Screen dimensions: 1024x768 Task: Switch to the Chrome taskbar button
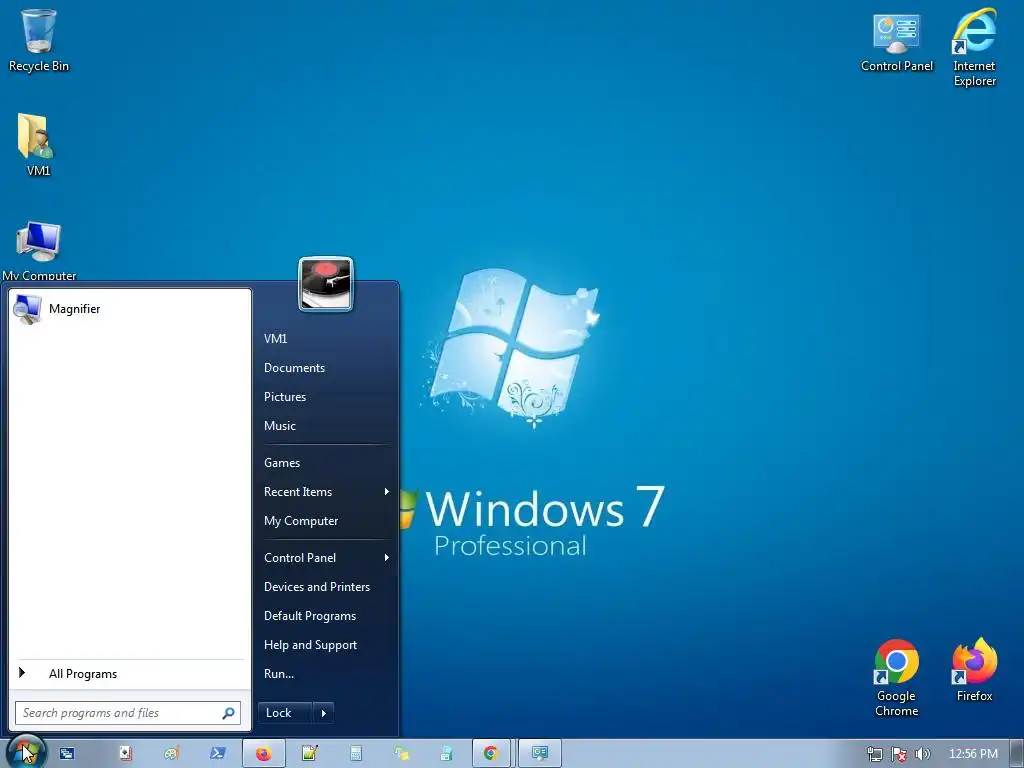tap(491, 754)
